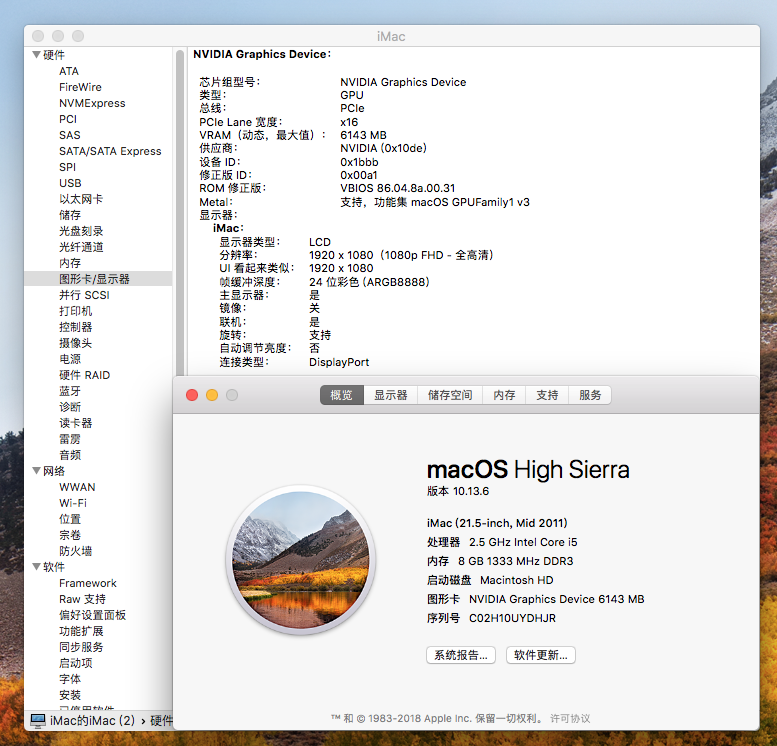Select 储存 in the hardware list
777x746 pixels.
(x=70, y=215)
